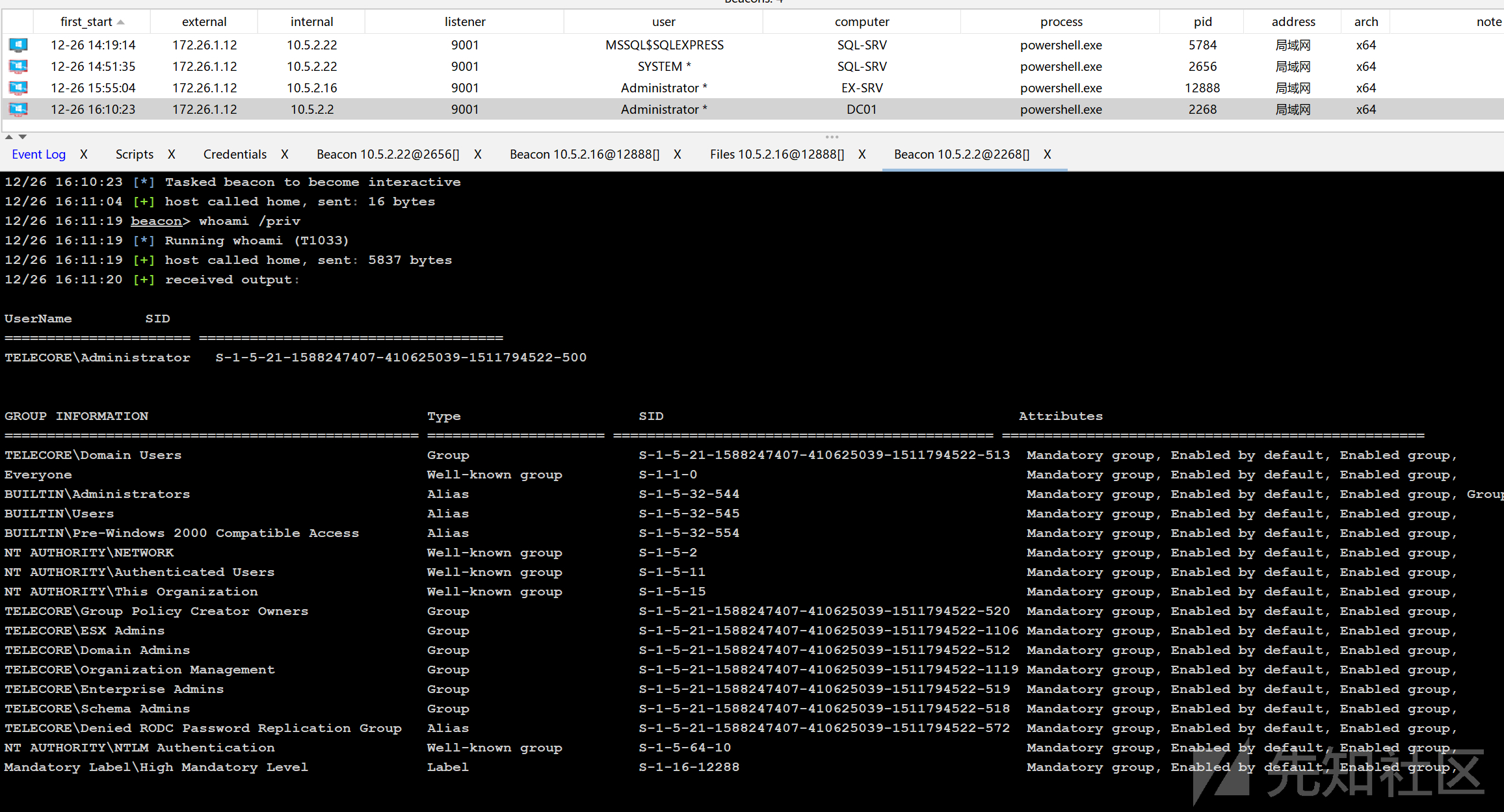The height and width of the screenshot is (812, 1504).
Task: Close the Credentials tab
Action: pos(285,154)
